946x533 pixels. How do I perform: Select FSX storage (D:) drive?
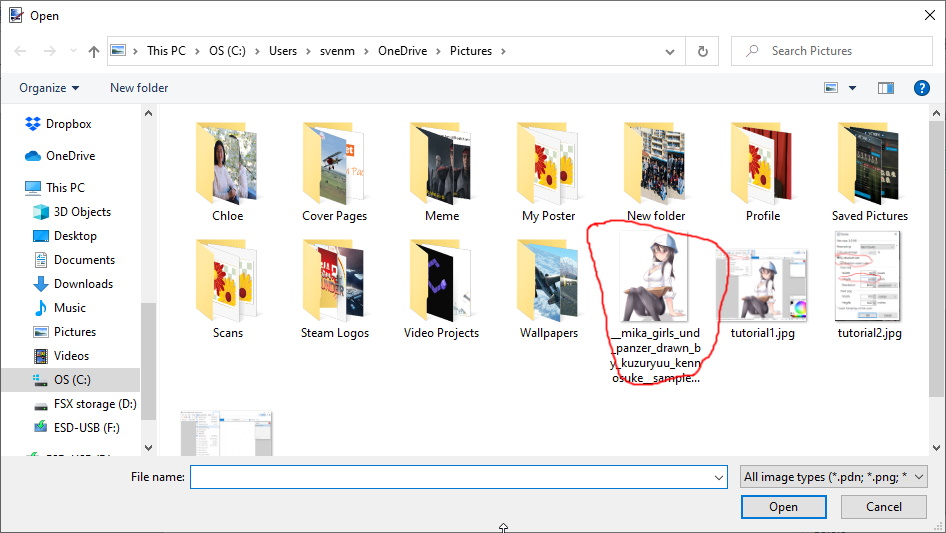[x=85, y=404]
